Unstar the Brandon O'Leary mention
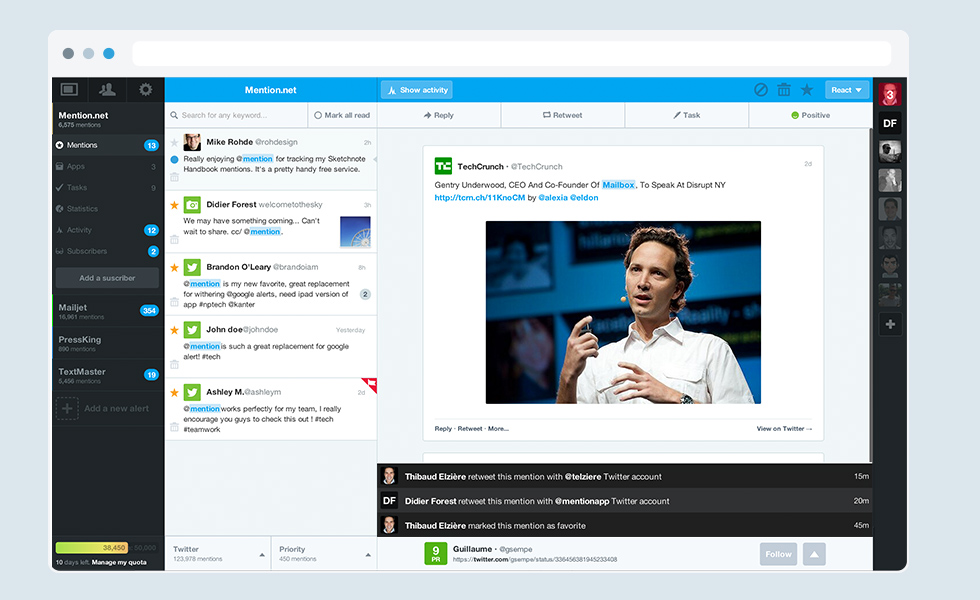The height and width of the screenshot is (600, 980). [x=174, y=268]
